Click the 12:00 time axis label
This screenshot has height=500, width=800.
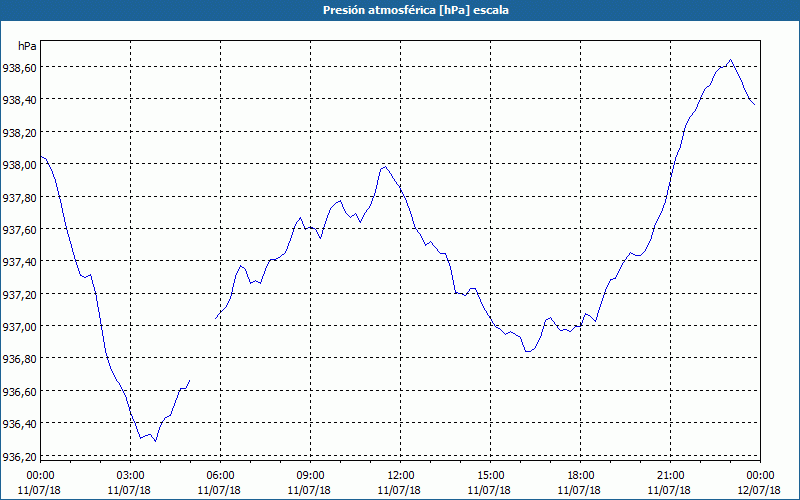coord(401,476)
